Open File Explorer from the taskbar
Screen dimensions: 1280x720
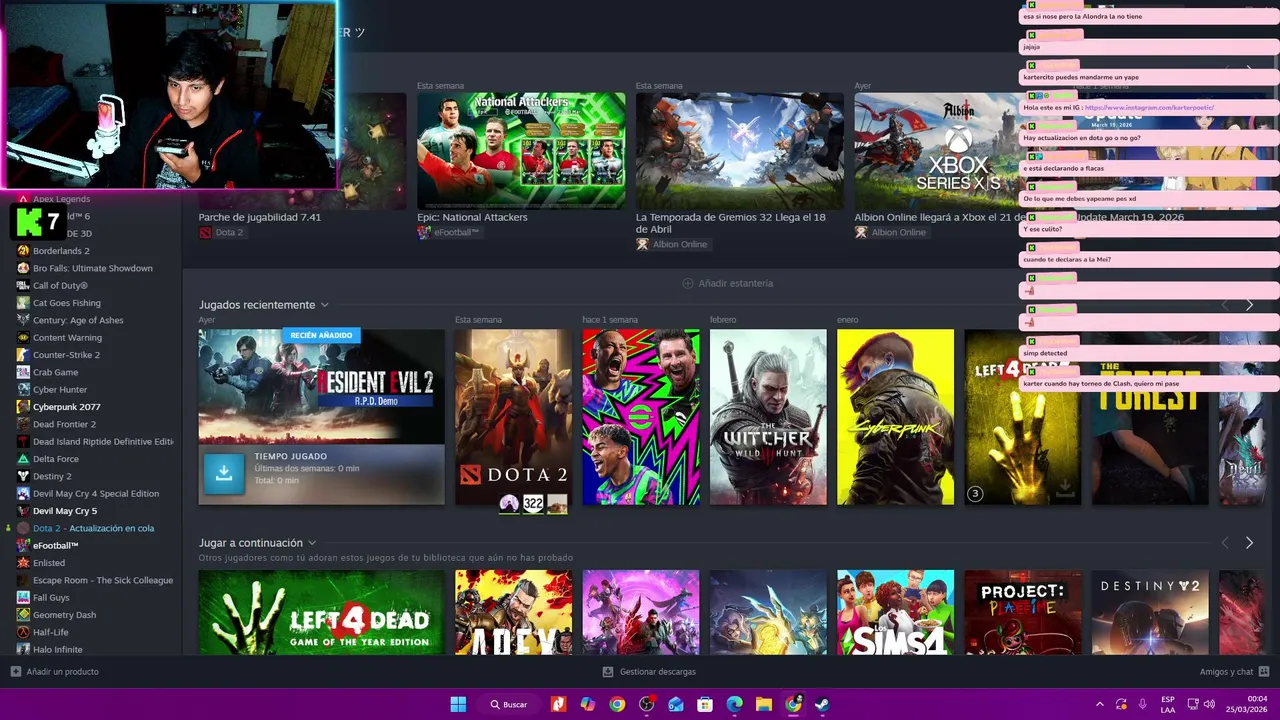tap(763, 704)
